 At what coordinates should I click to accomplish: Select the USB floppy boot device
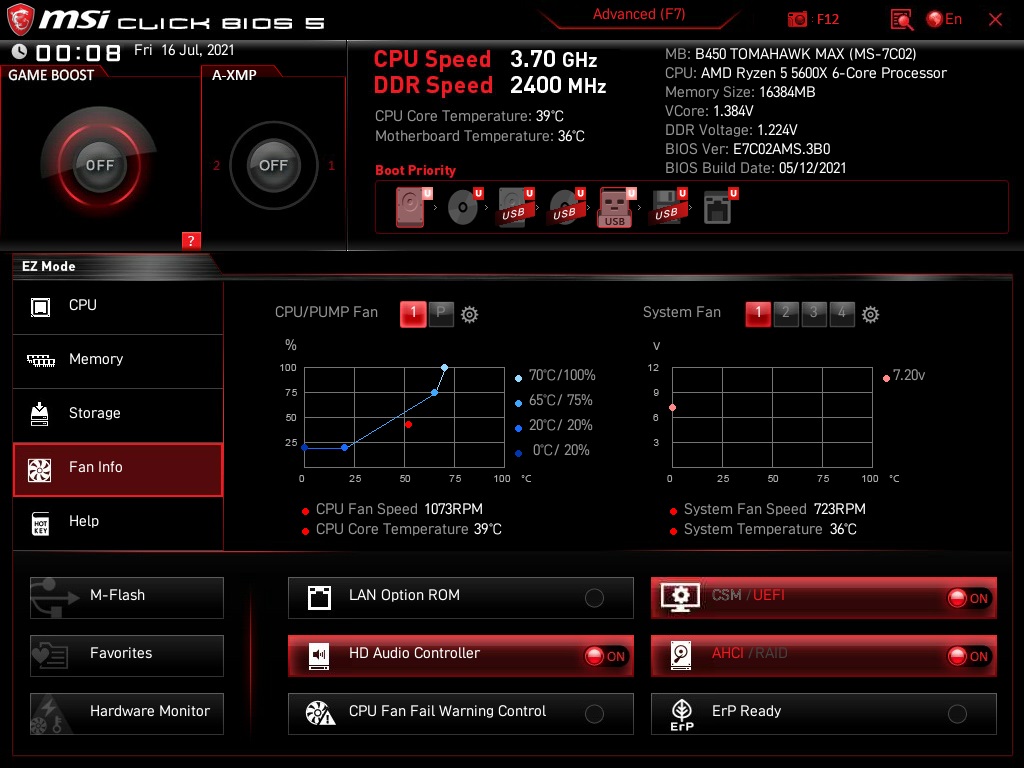(x=667, y=208)
